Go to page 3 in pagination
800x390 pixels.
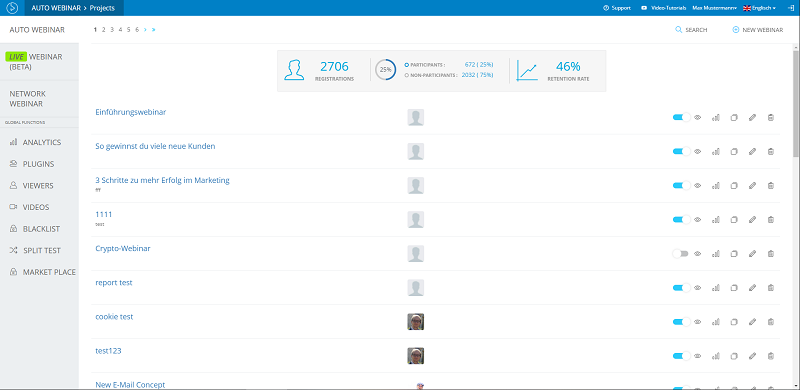[x=112, y=30]
